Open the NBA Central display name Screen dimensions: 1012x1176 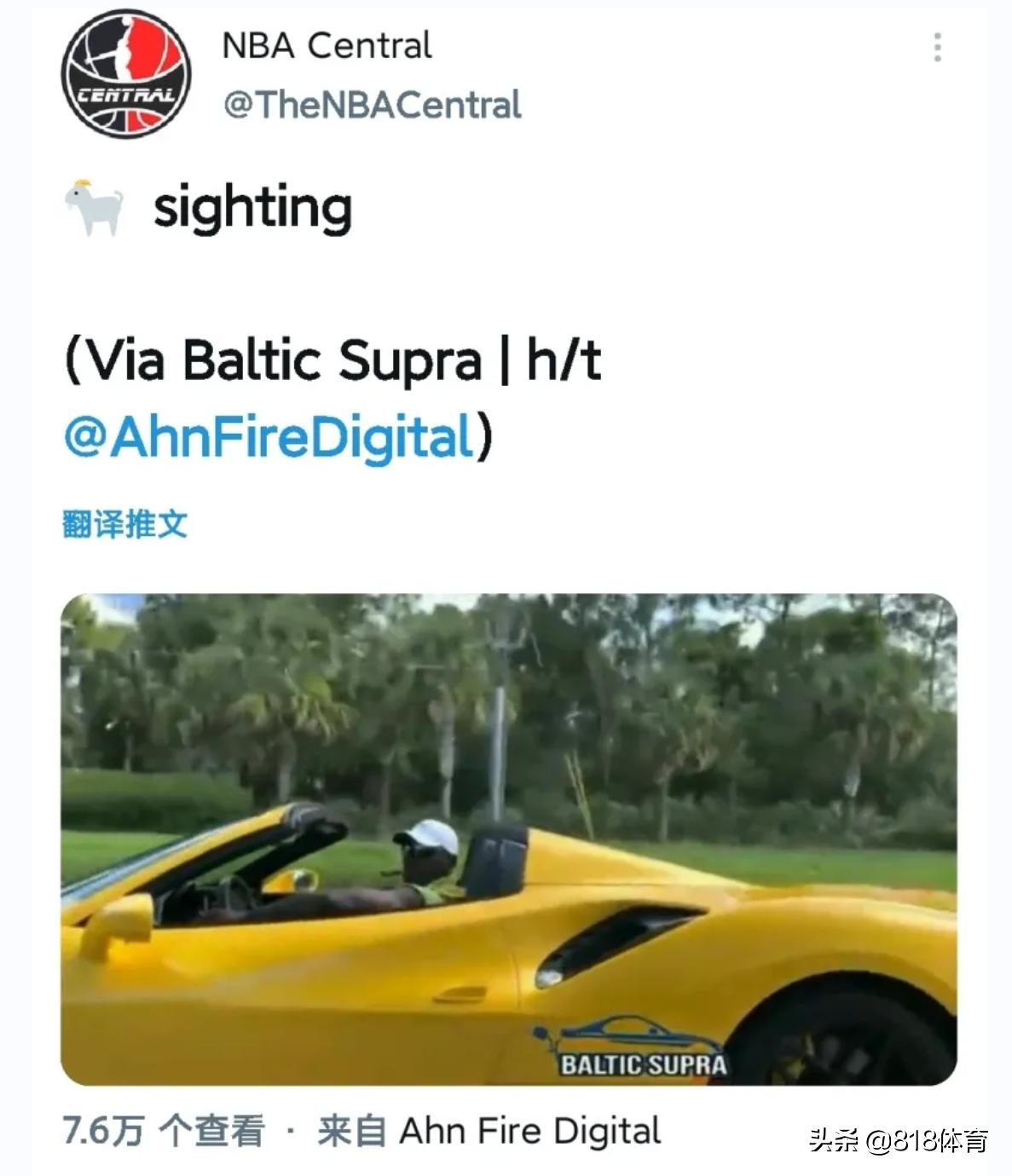(327, 46)
